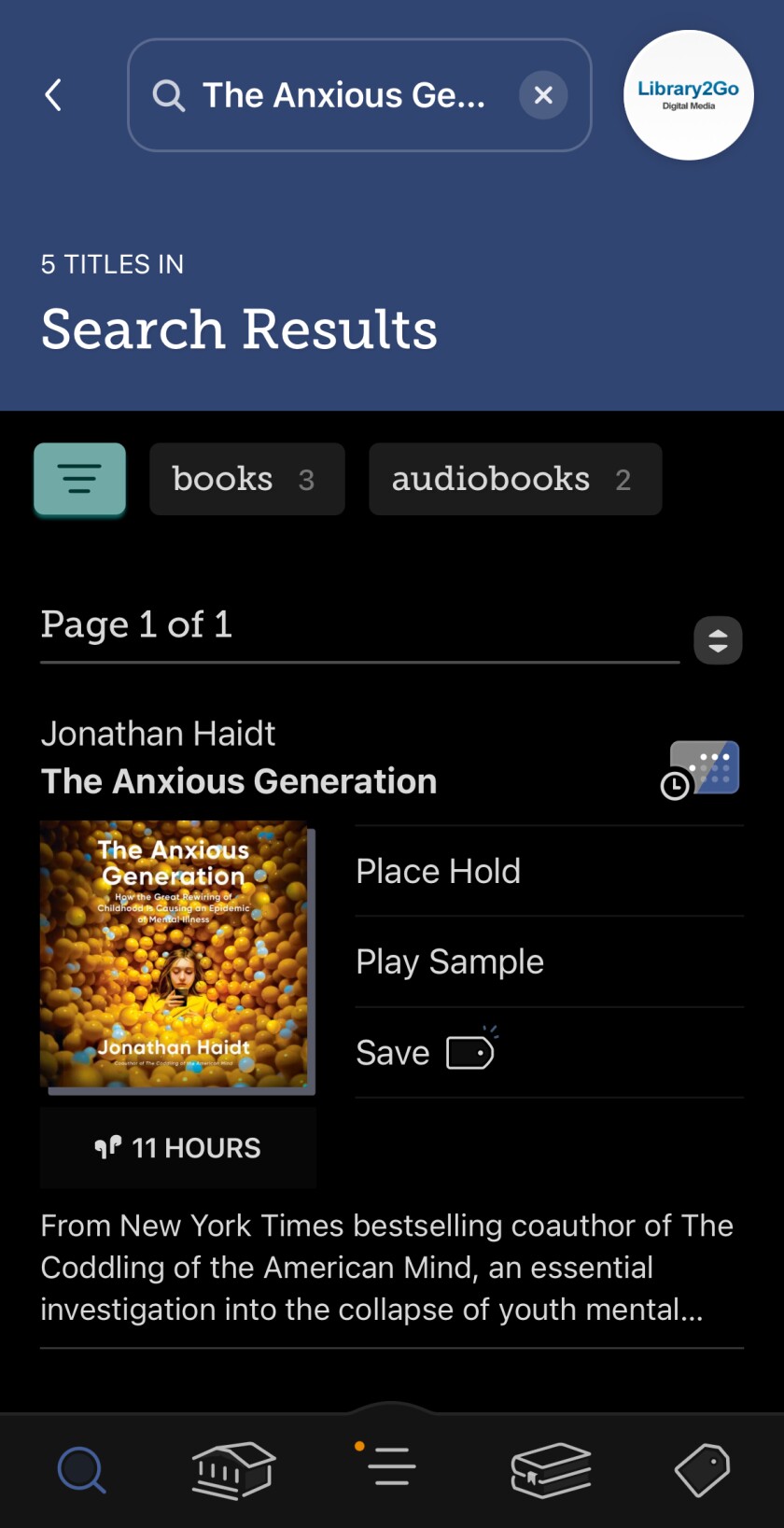Tap the back arrow

click(x=54, y=95)
